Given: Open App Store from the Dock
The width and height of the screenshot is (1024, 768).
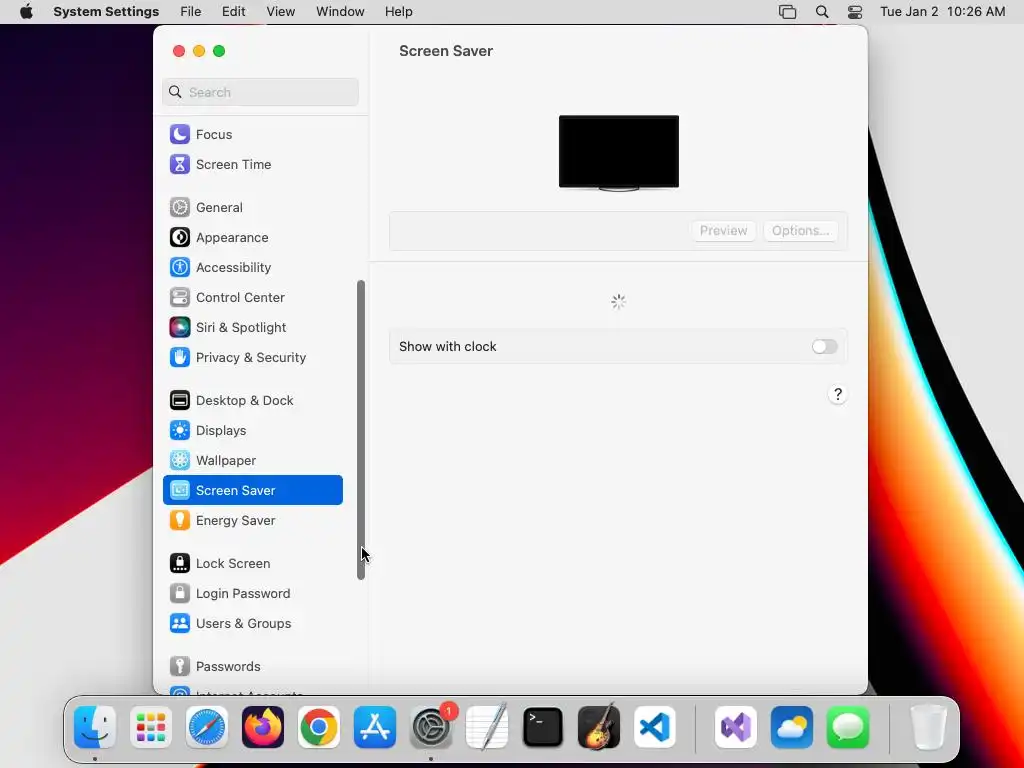Looking at the screenshot, I should (375, 727).
